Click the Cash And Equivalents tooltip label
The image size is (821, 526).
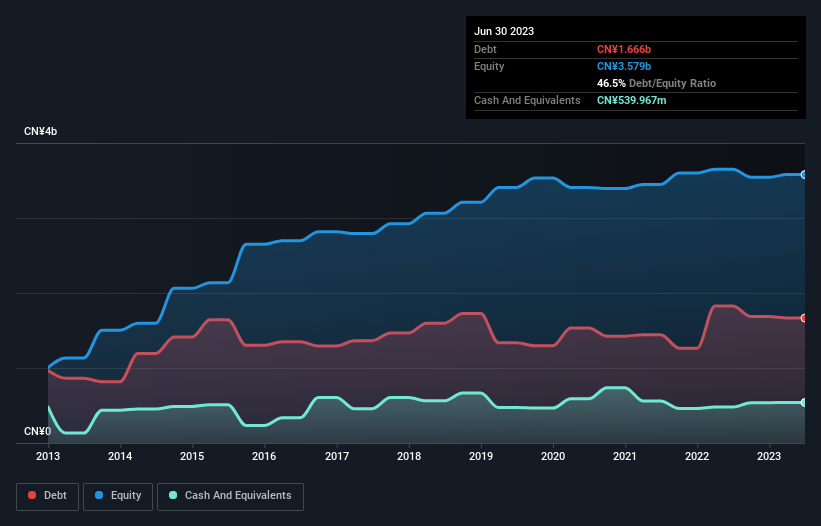point(527,100)
